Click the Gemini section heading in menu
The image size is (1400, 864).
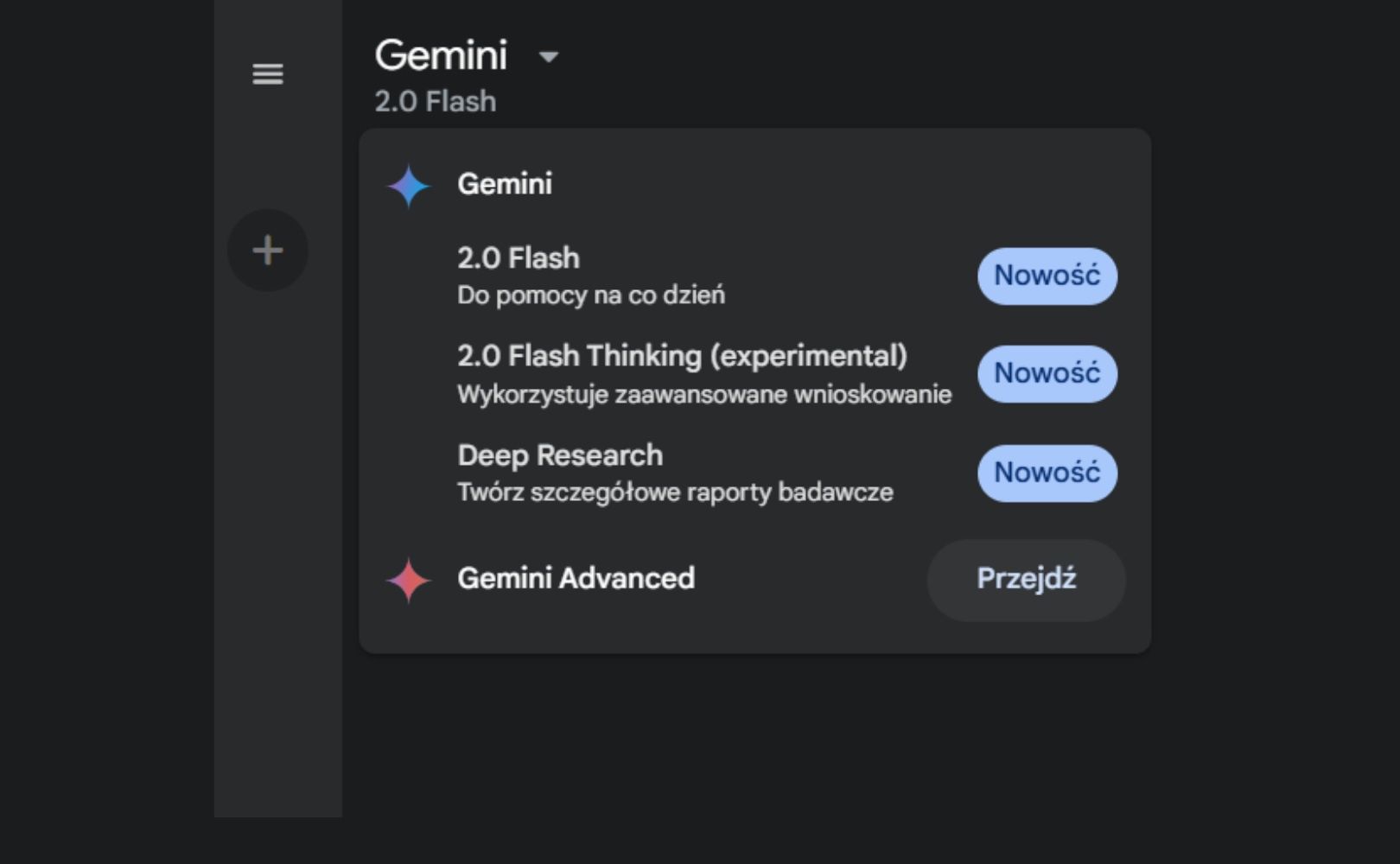(505, 184)
